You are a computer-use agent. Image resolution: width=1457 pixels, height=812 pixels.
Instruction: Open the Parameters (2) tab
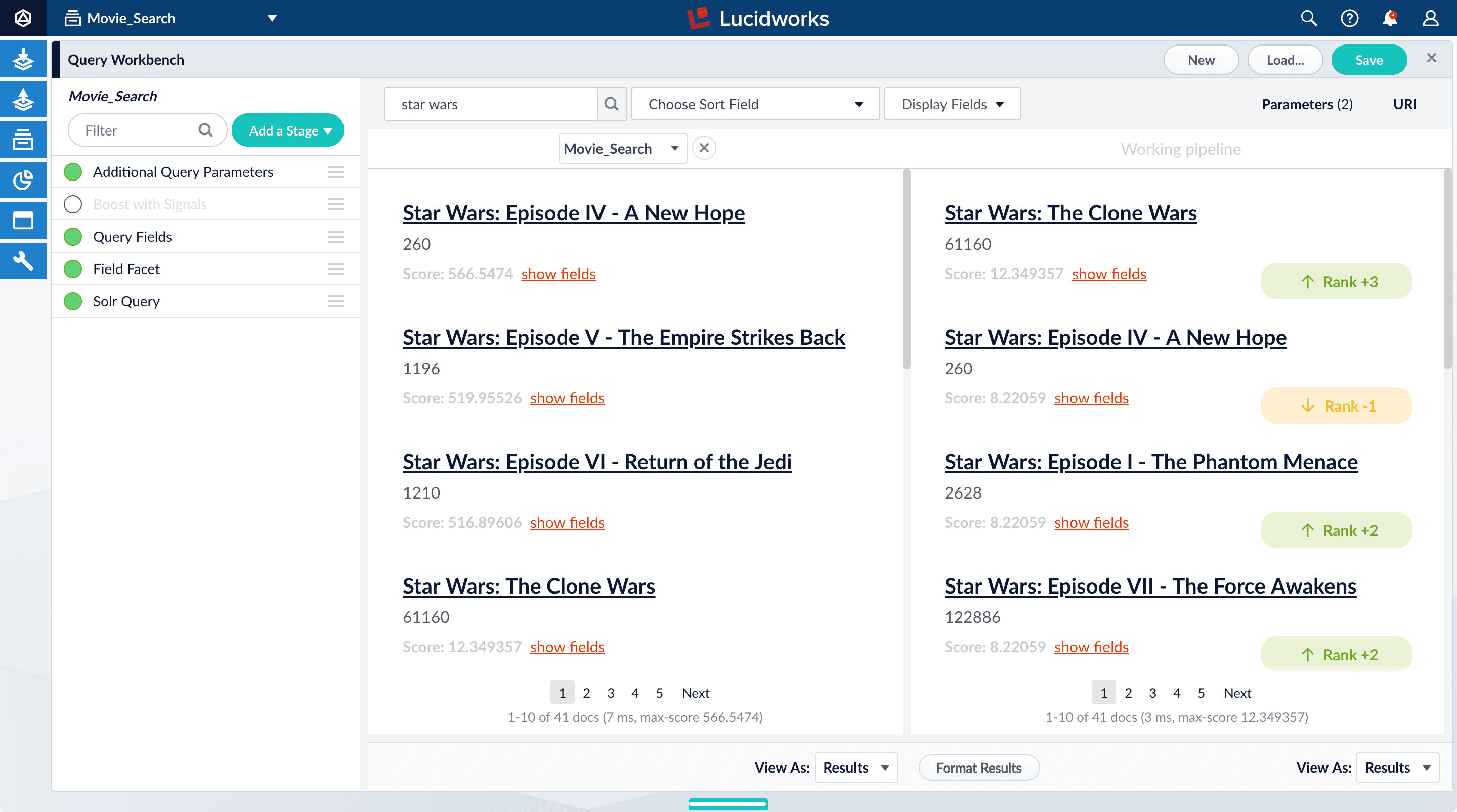point(1307,104)
